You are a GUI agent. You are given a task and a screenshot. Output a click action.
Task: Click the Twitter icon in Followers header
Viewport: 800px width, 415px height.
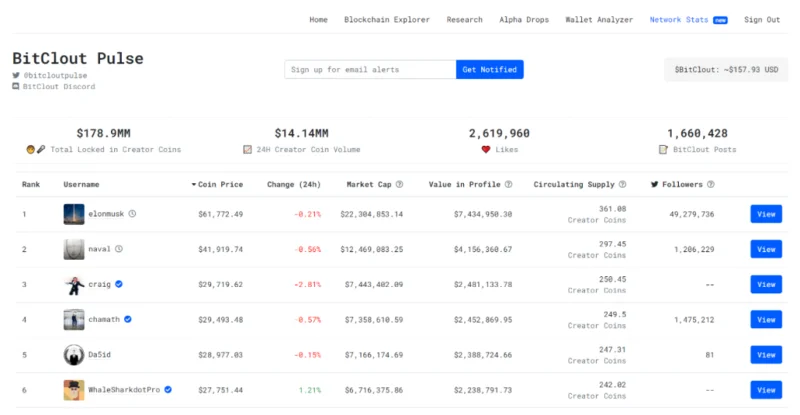coord(655,184)
